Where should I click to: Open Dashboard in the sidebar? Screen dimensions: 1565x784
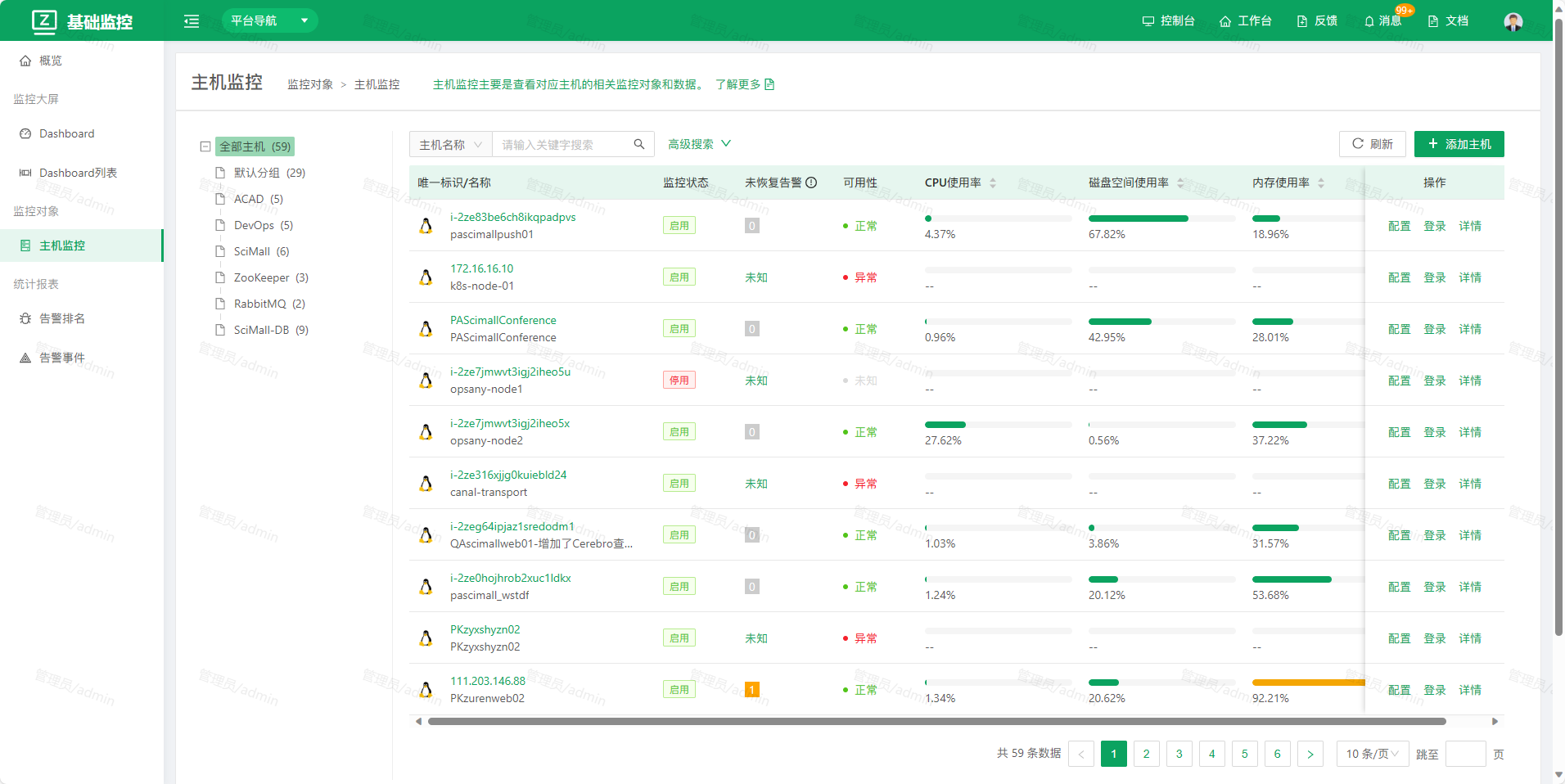[81, 133]
